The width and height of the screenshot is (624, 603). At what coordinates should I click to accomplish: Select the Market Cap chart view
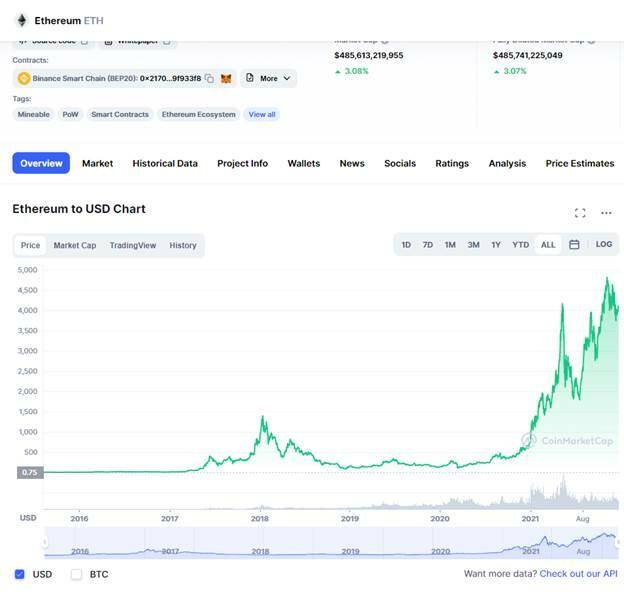(75, 245)
